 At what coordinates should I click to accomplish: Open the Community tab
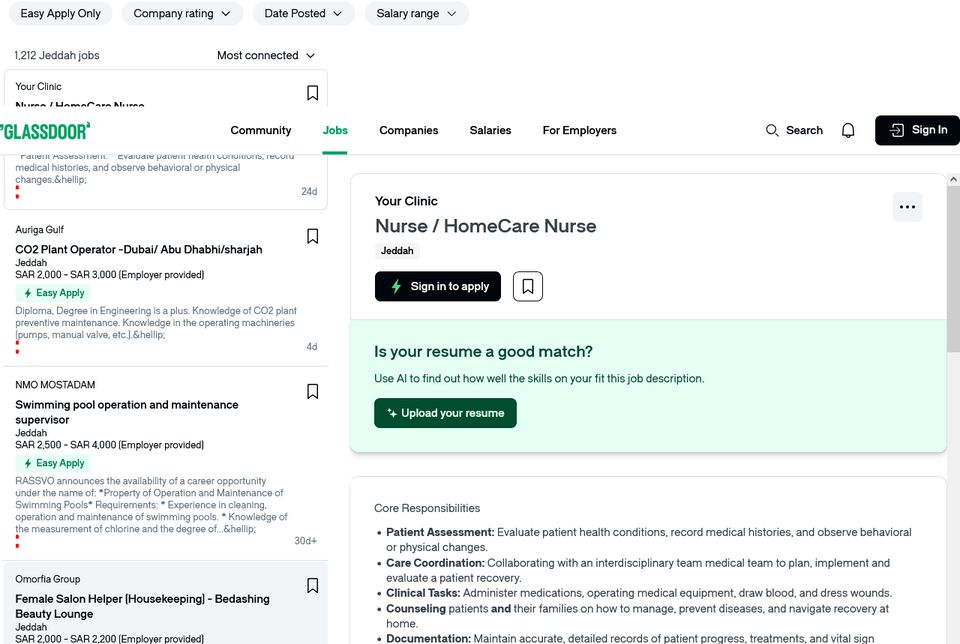tap(261, 130)
